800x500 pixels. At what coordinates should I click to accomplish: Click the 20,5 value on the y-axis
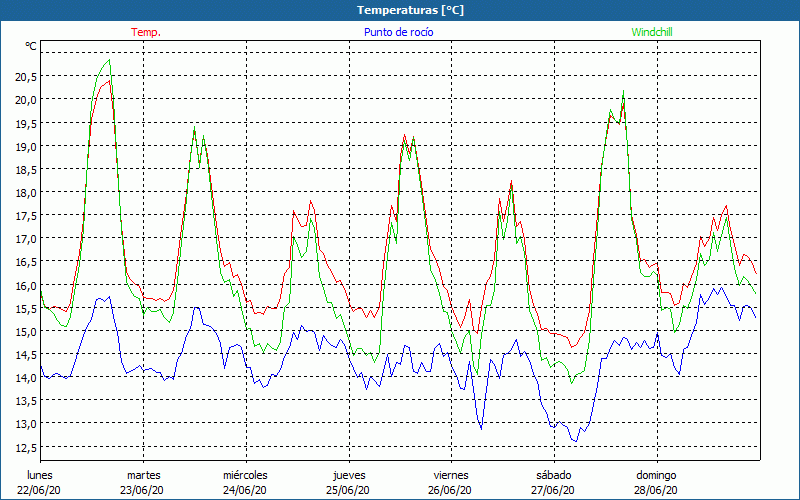pos(25,76)
